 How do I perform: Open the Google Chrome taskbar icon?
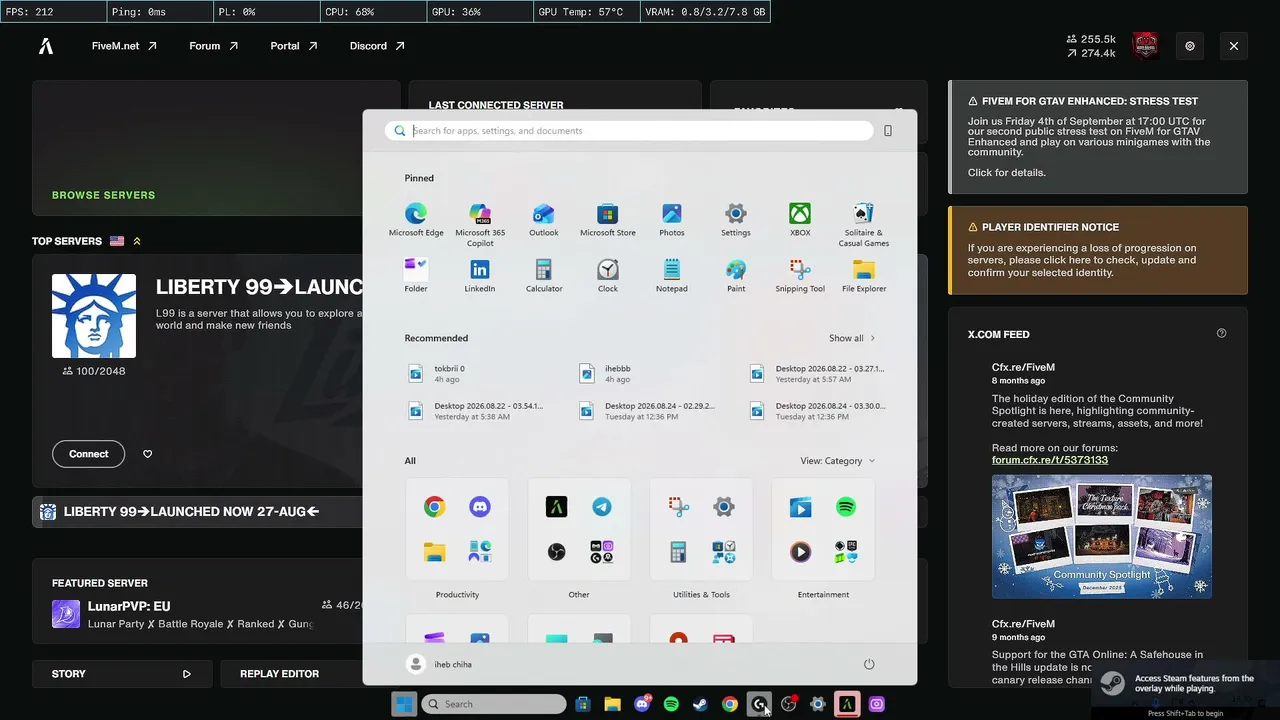pyautogui.click(x=730, y=704)
